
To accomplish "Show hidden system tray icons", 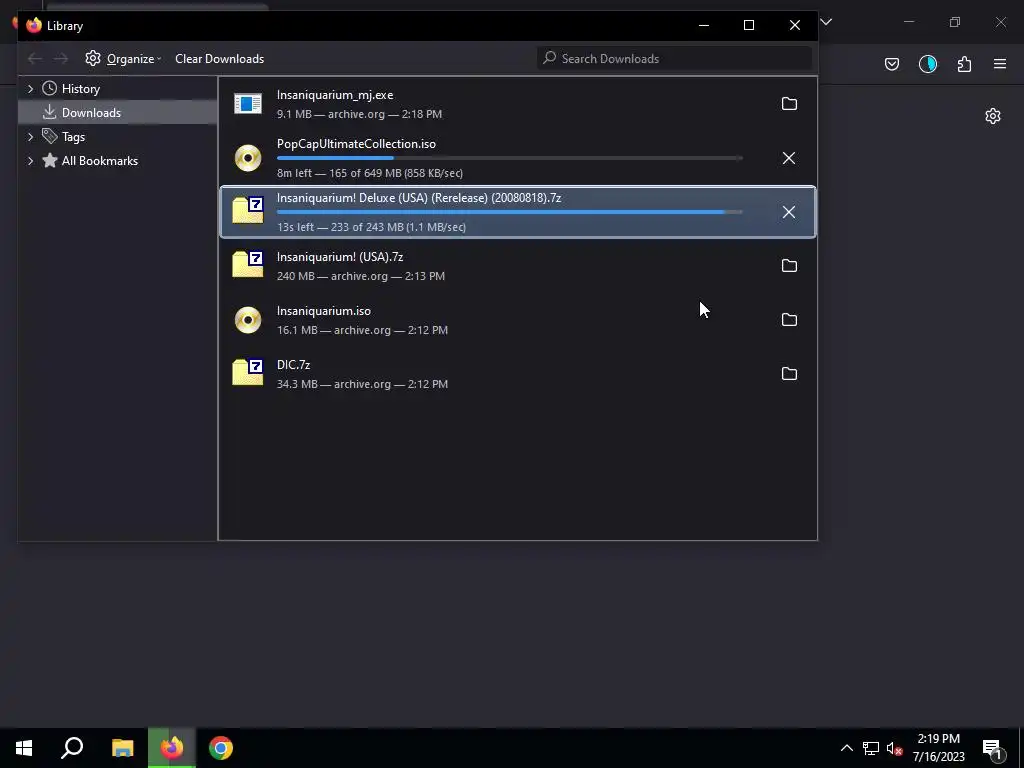I will [846, 748].
